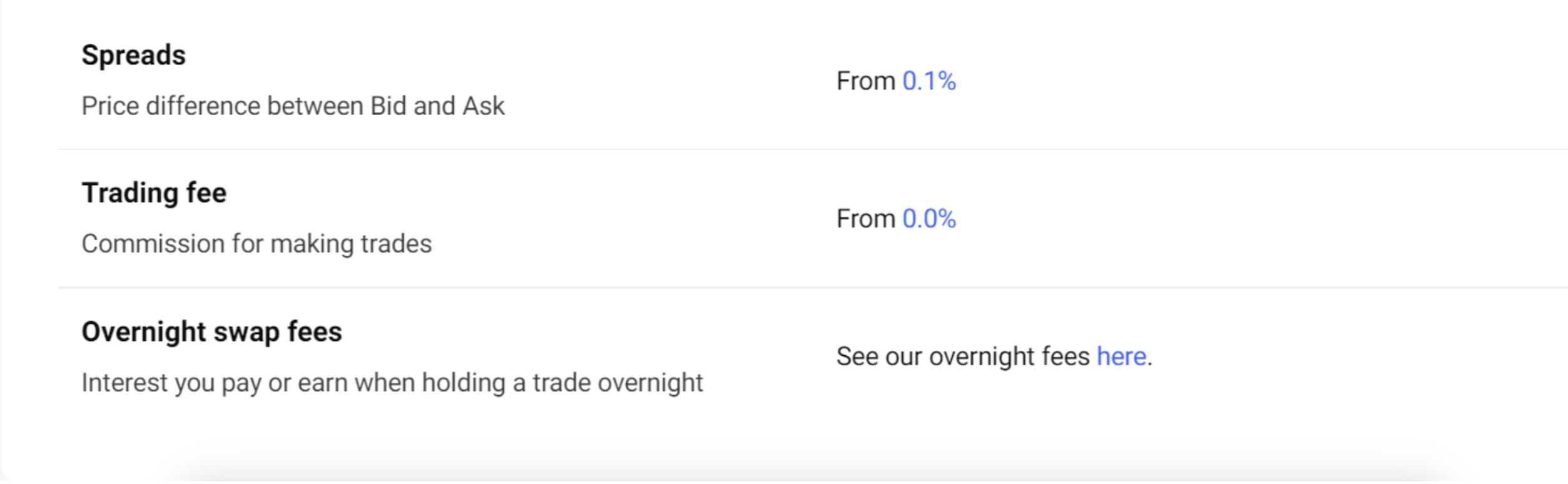Click the 'See our overnight fees' text
This screenshot has width=1568, height=484.
(963, 356)
